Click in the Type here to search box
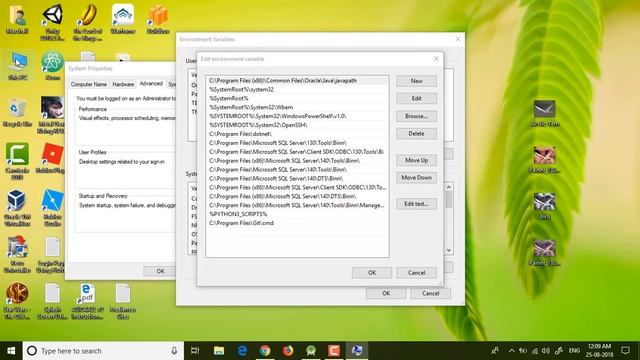Viewport: 640px width, 360px height. tap(103, 351)
